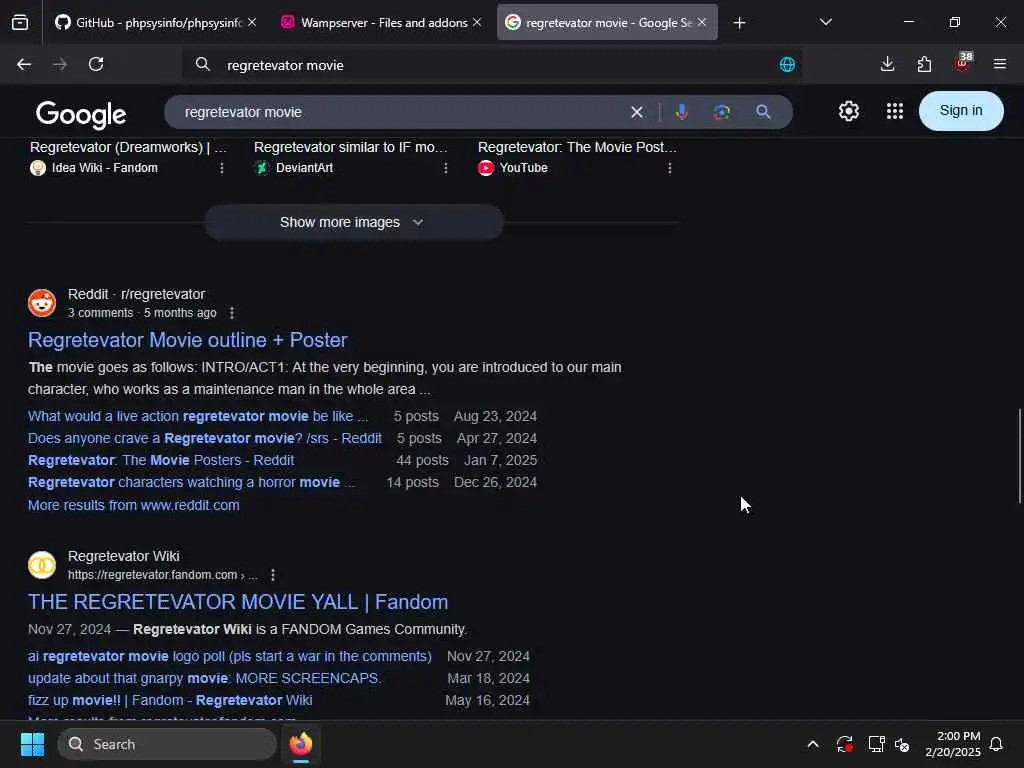
Task: Open a new browser tab
Action: click(x=739, y=23)
